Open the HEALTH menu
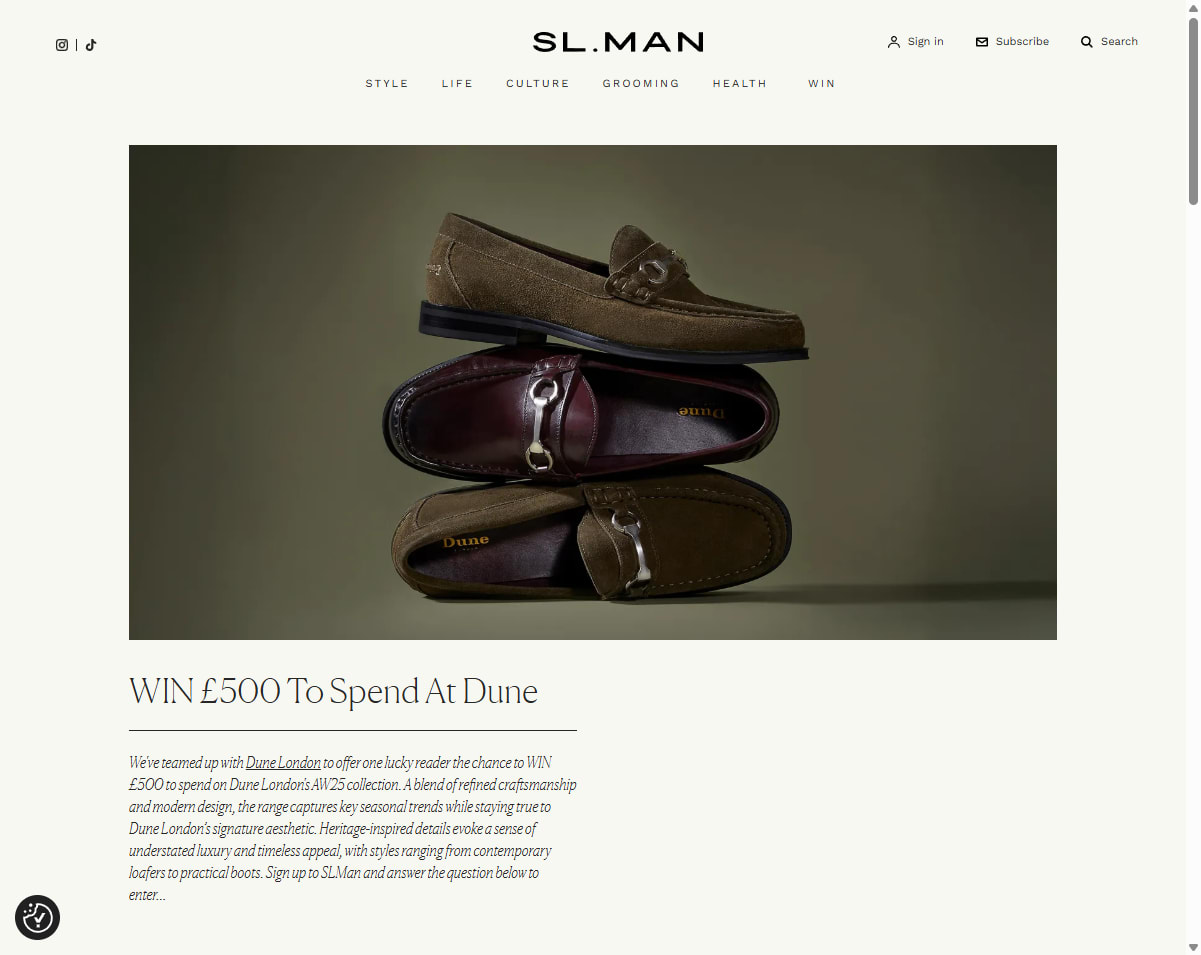 coord(740,84)
